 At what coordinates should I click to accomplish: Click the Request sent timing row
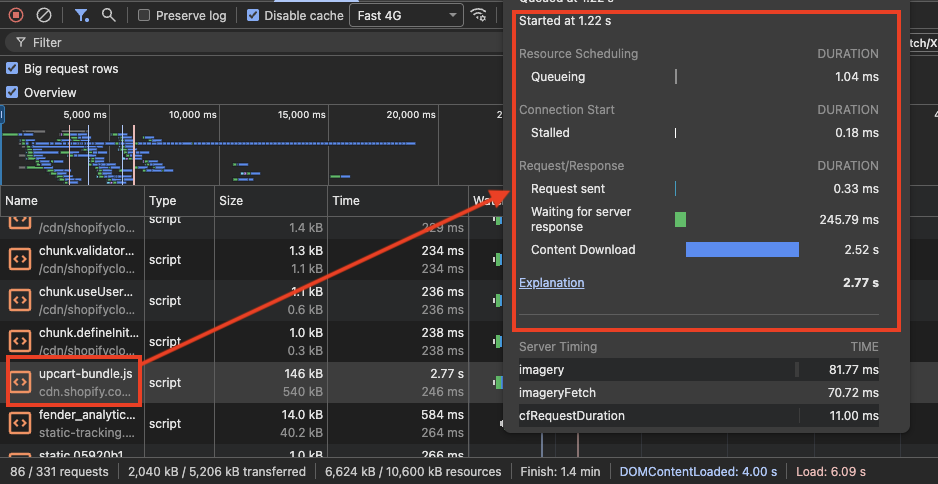point(699,189)
